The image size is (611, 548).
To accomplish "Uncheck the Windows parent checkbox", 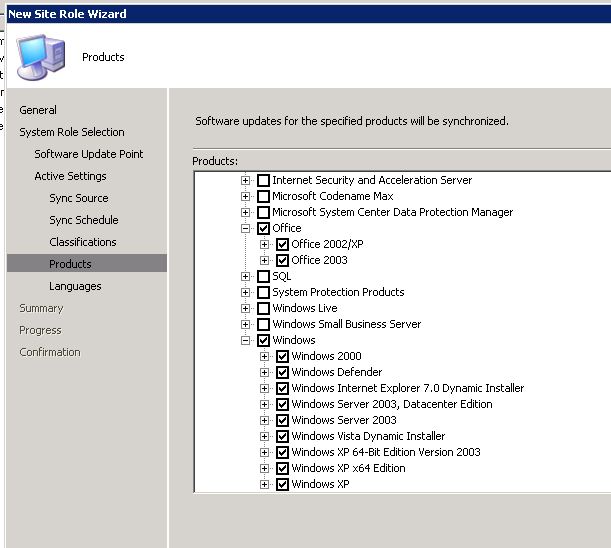I will point(263,340).
